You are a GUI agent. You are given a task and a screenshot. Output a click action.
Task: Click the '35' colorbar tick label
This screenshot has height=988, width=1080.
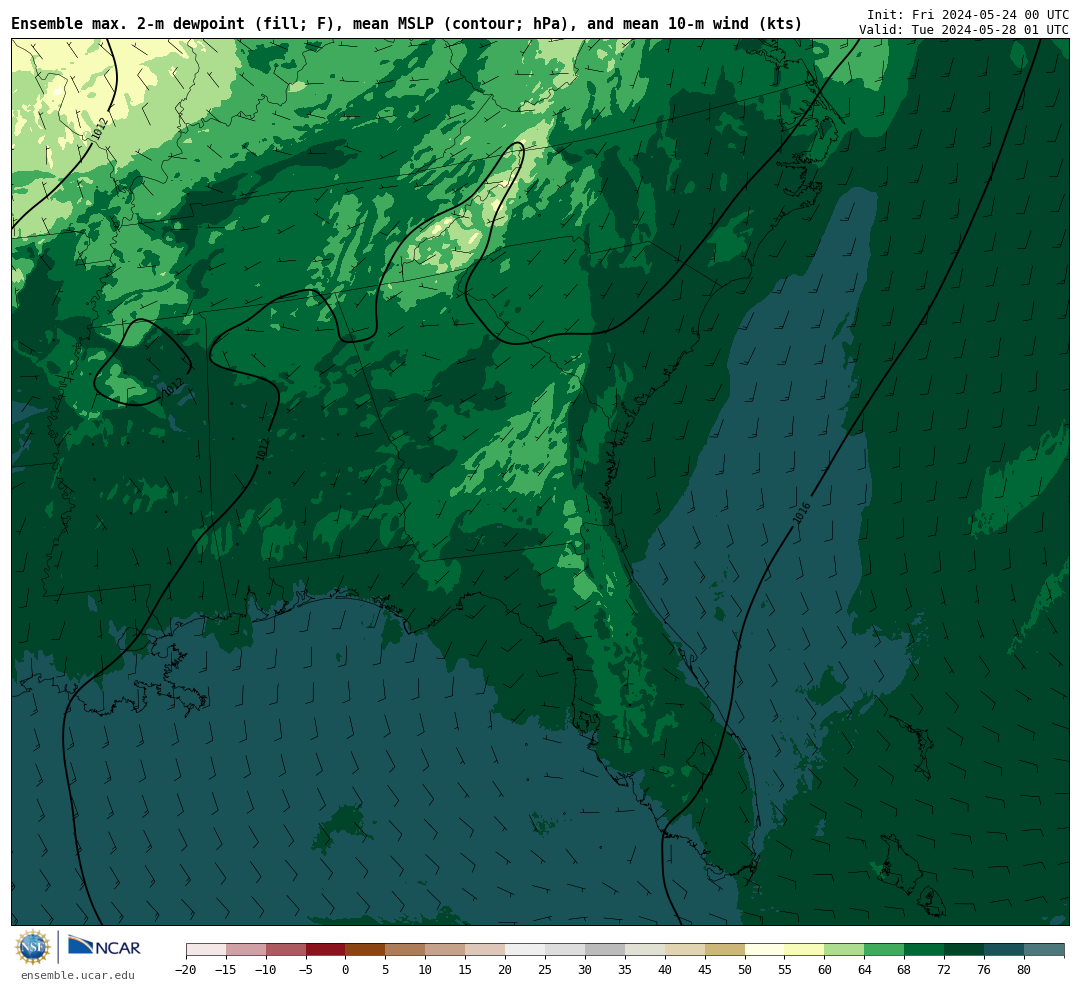625,970
